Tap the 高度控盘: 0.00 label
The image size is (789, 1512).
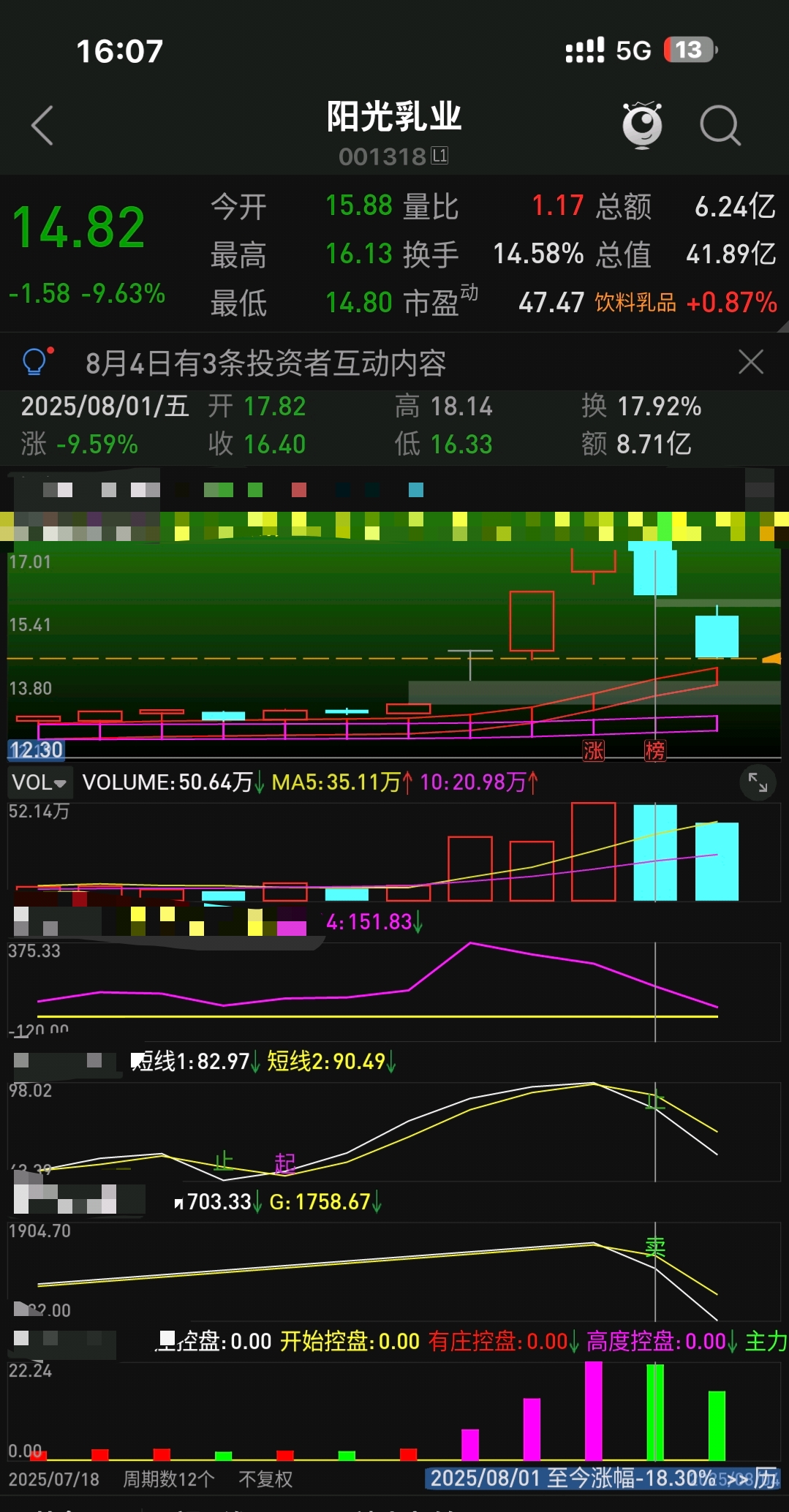tap(662, 1341)
